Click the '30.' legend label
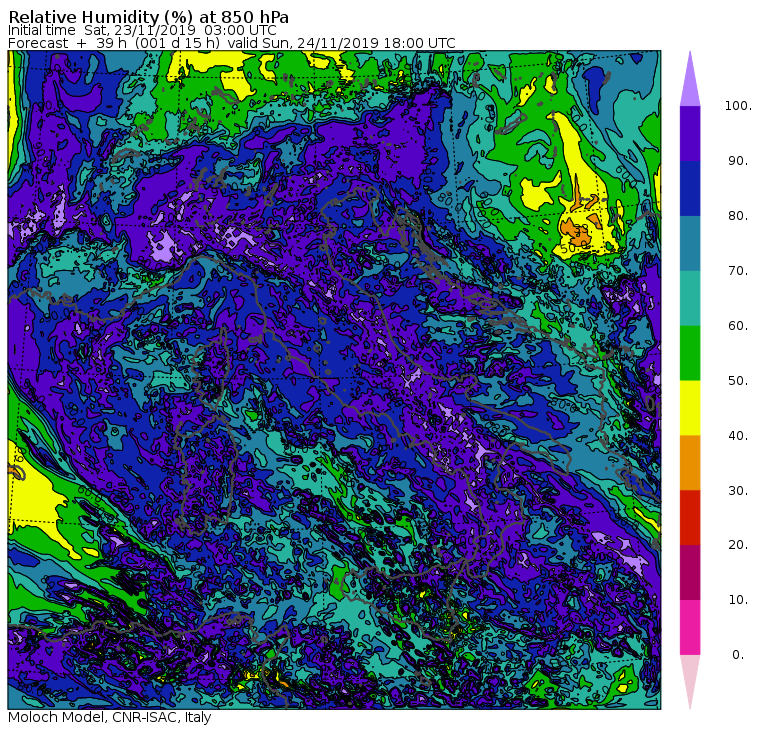Viewport: 760px width, 731px height. pos(738,491)
